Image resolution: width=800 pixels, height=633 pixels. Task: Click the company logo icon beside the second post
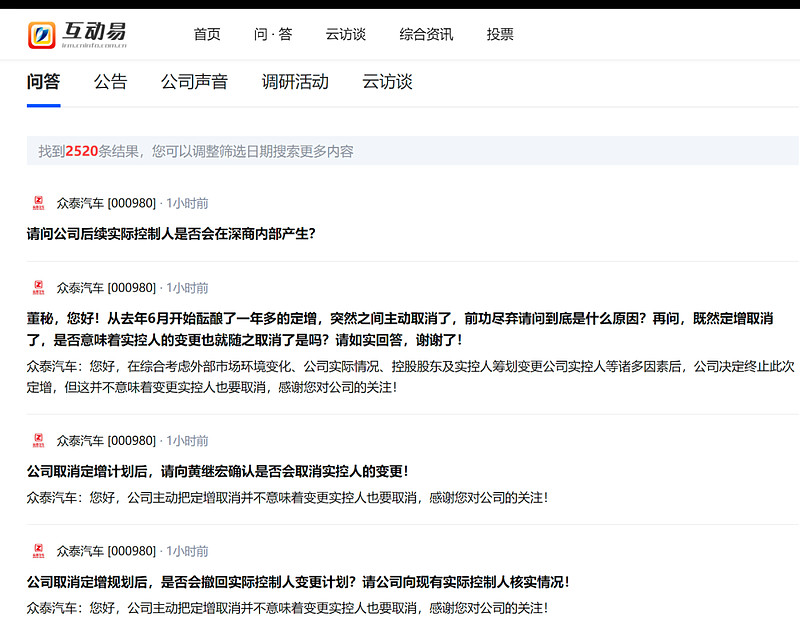coord(38,288)
